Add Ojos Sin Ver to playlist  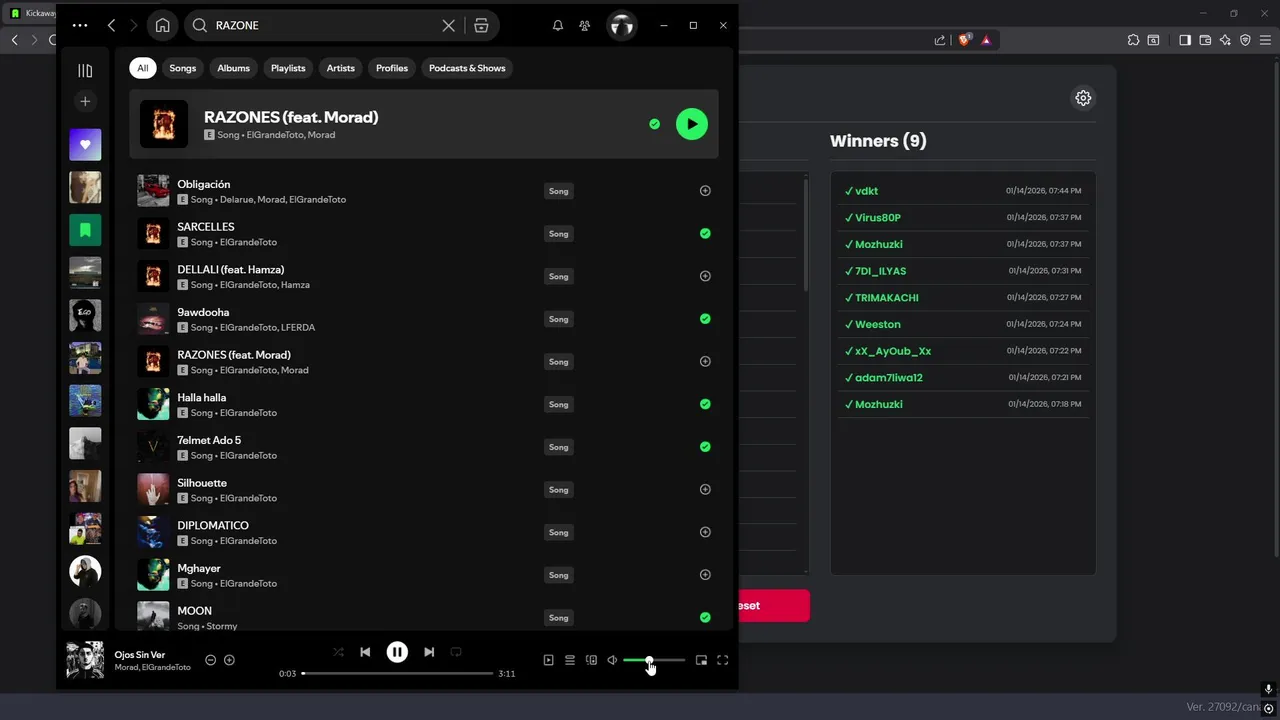229,660
